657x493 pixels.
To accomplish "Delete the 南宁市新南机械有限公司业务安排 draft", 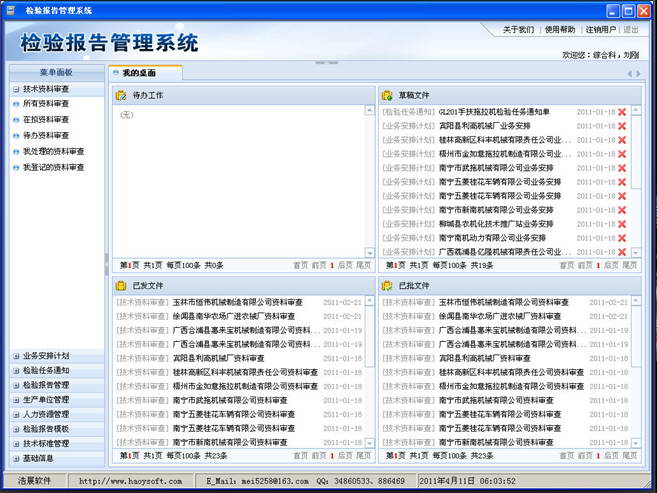I will point(622,210).
